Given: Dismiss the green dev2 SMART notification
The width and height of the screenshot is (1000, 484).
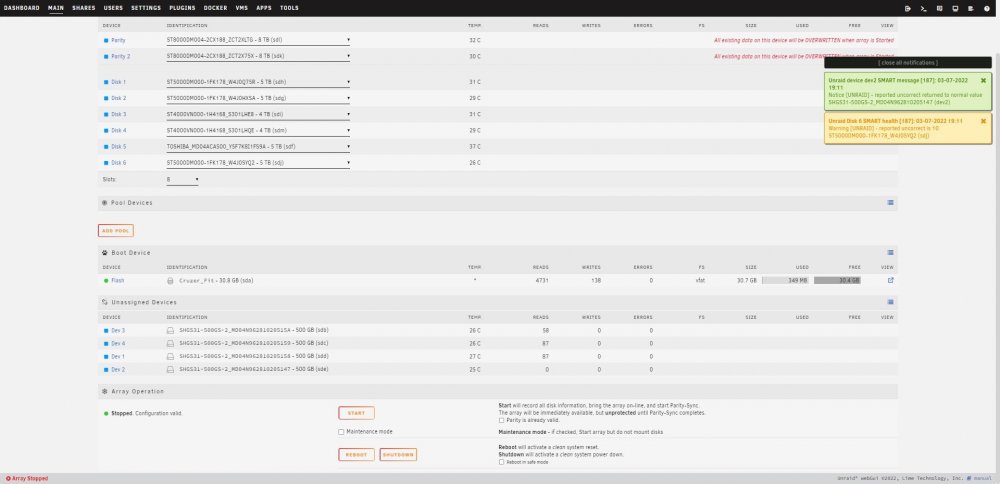Looking at the screenshot, I should coord(983,80).
